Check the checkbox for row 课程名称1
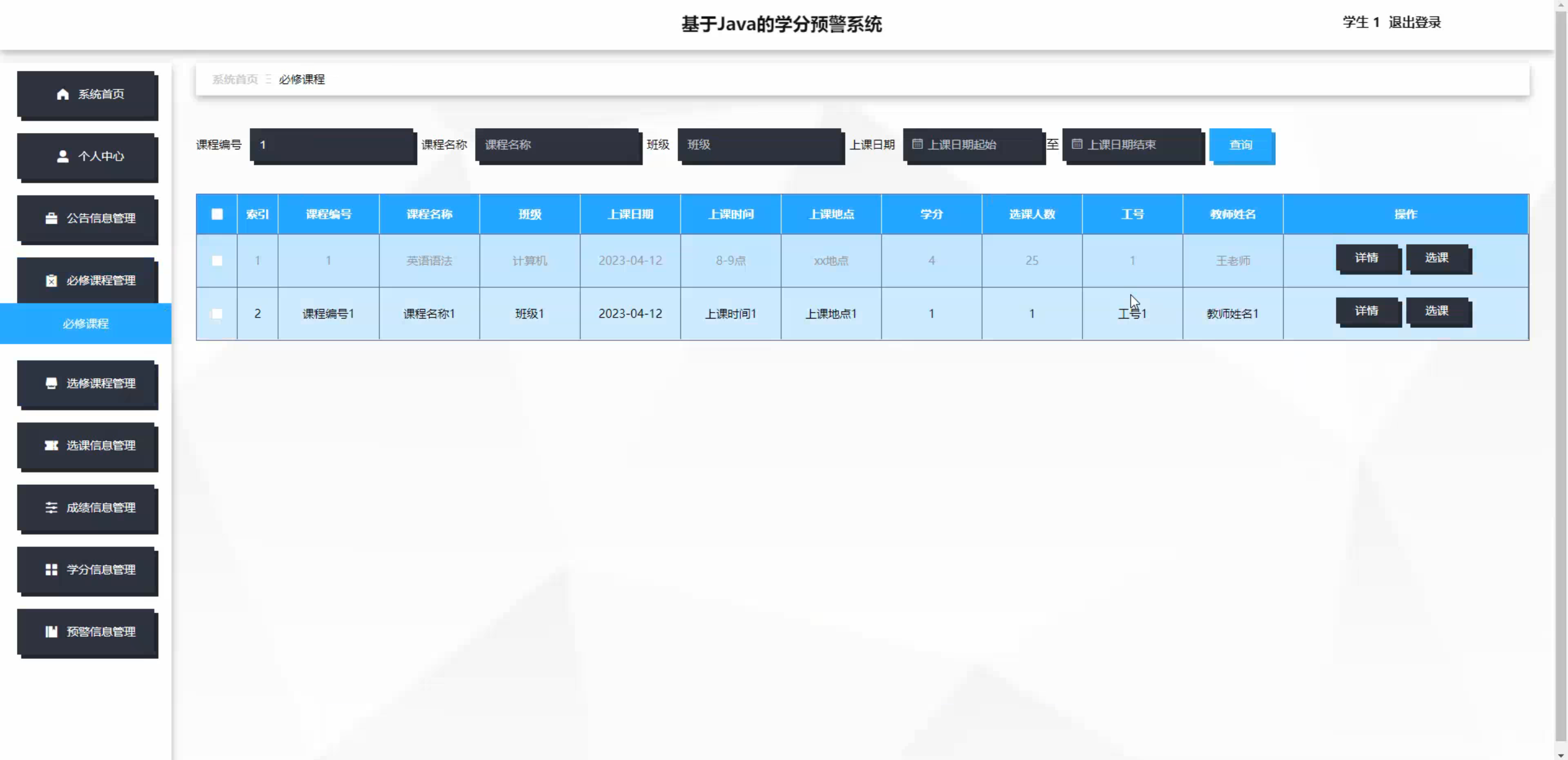The width and height of the screenshot is (1568, 760). (217, 314)
